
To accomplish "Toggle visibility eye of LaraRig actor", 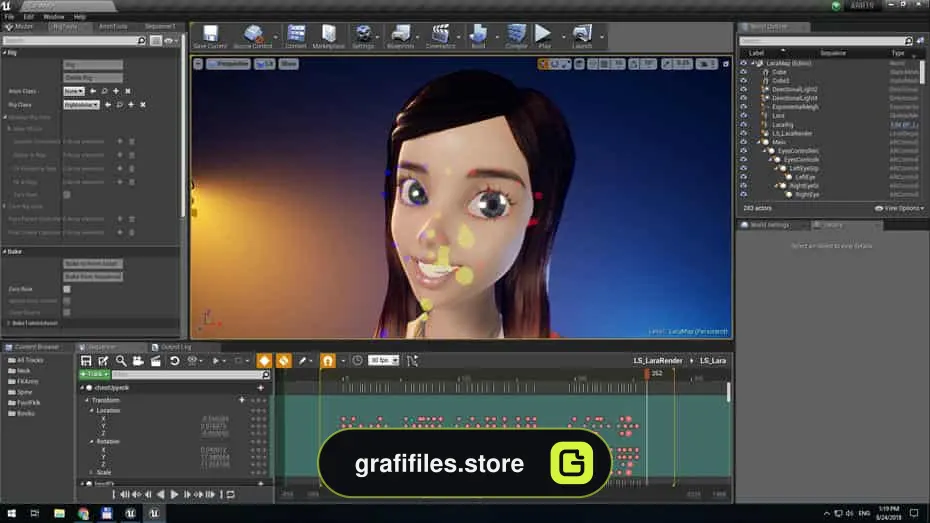I will tap(744, 125).
